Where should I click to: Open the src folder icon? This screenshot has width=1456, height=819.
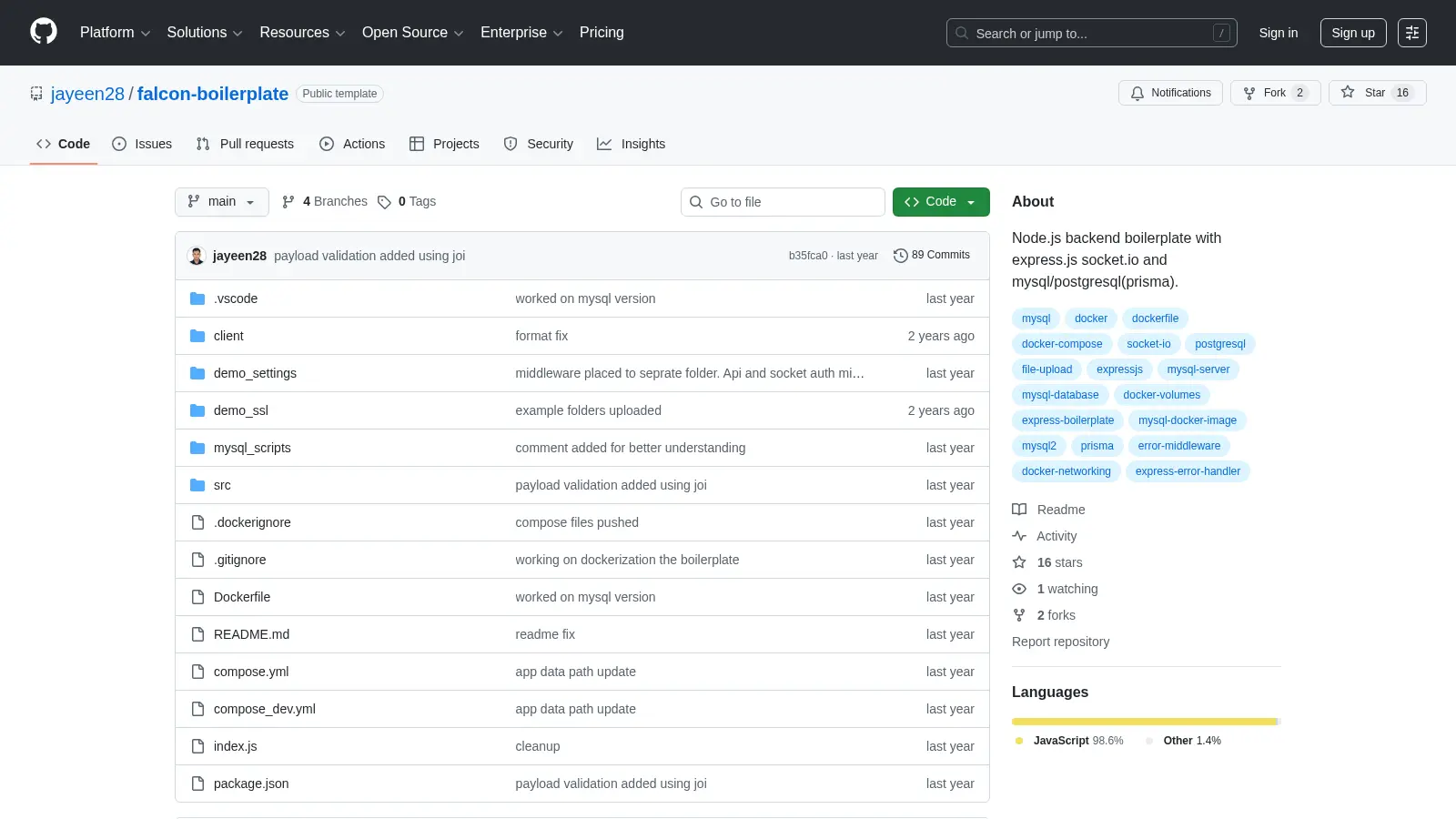[197, 485]
